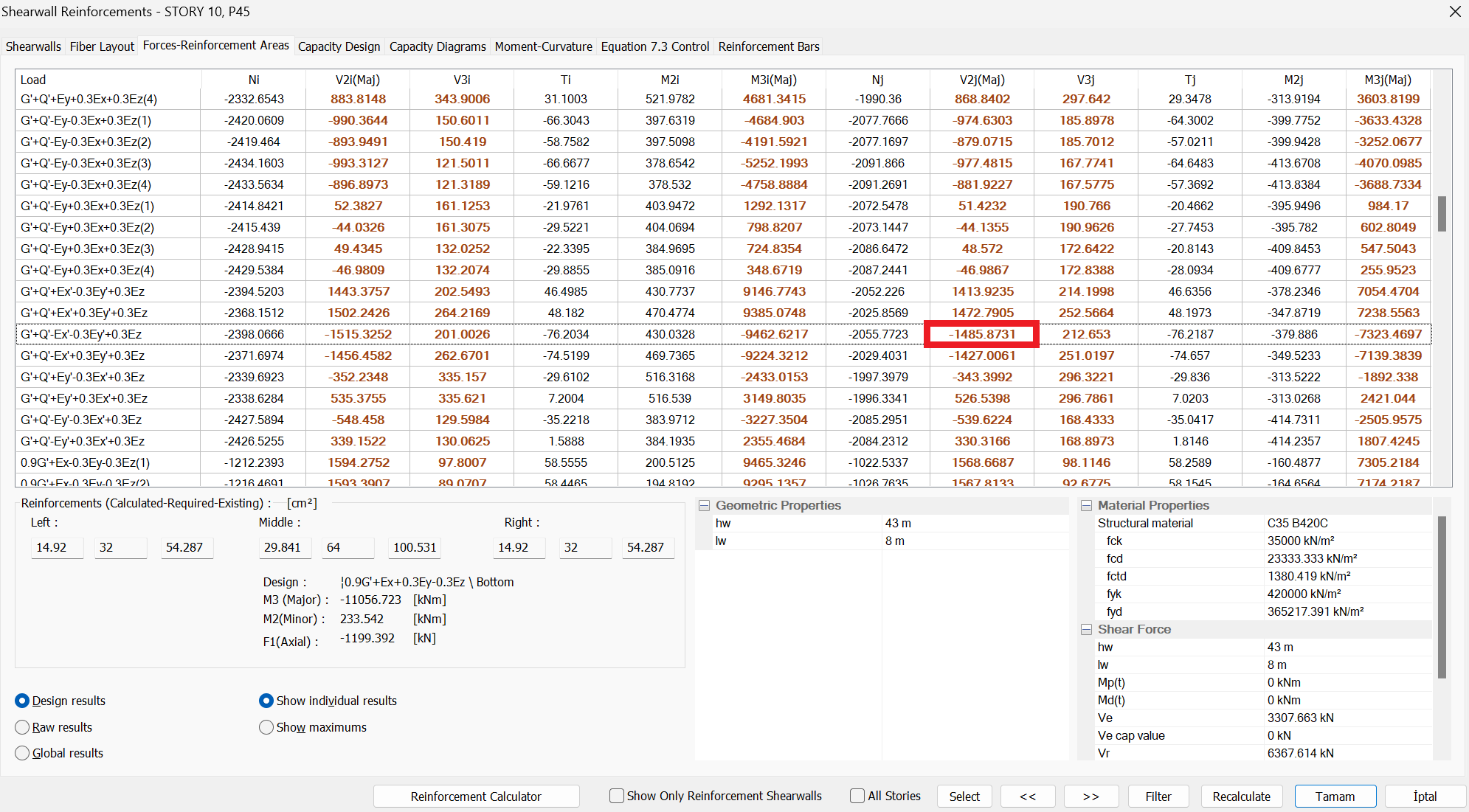
Task: Collapse the Material Properties section
Action: [1086, 506]
